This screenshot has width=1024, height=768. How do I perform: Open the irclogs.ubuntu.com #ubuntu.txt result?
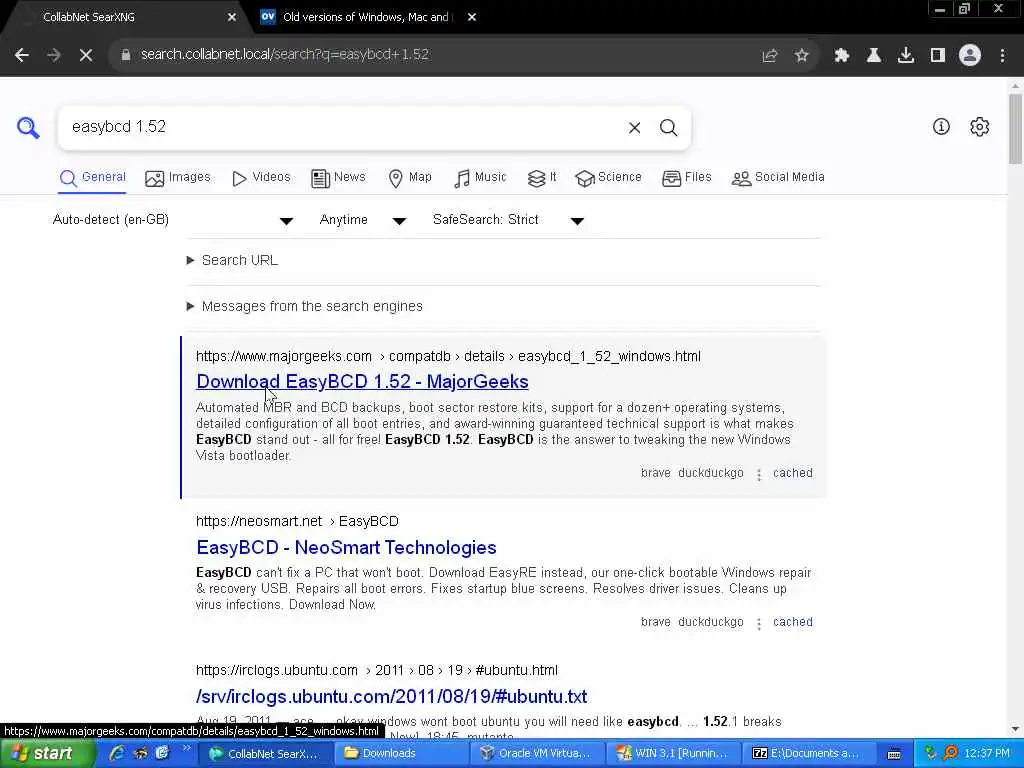click(391, 697)
